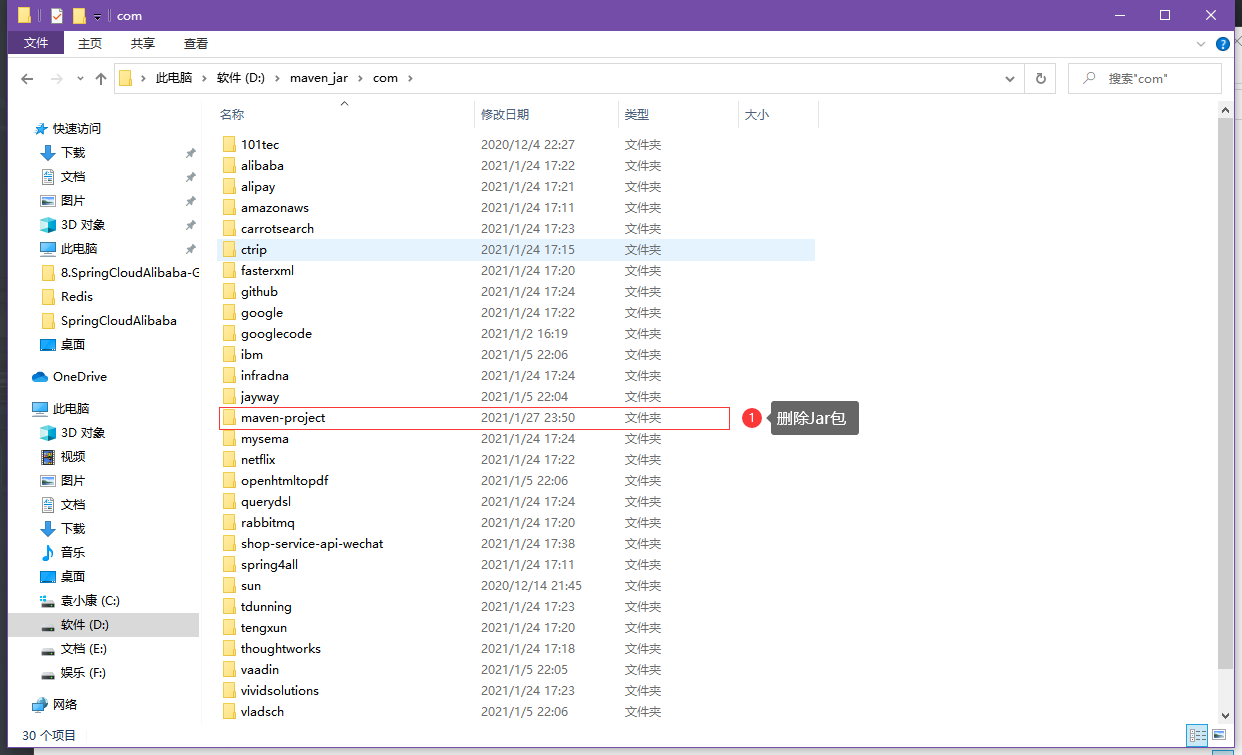The width and height of the screenshot is (1242, 755).
Task: Expand chevron after maven_jar breadcrumb
Action: tap(360, 78)
